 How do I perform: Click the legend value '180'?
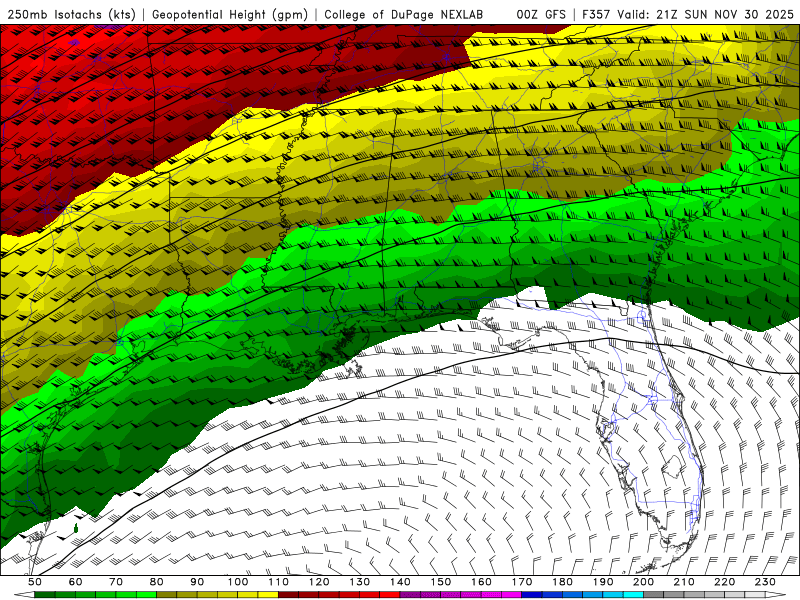(x=562, y=582)
